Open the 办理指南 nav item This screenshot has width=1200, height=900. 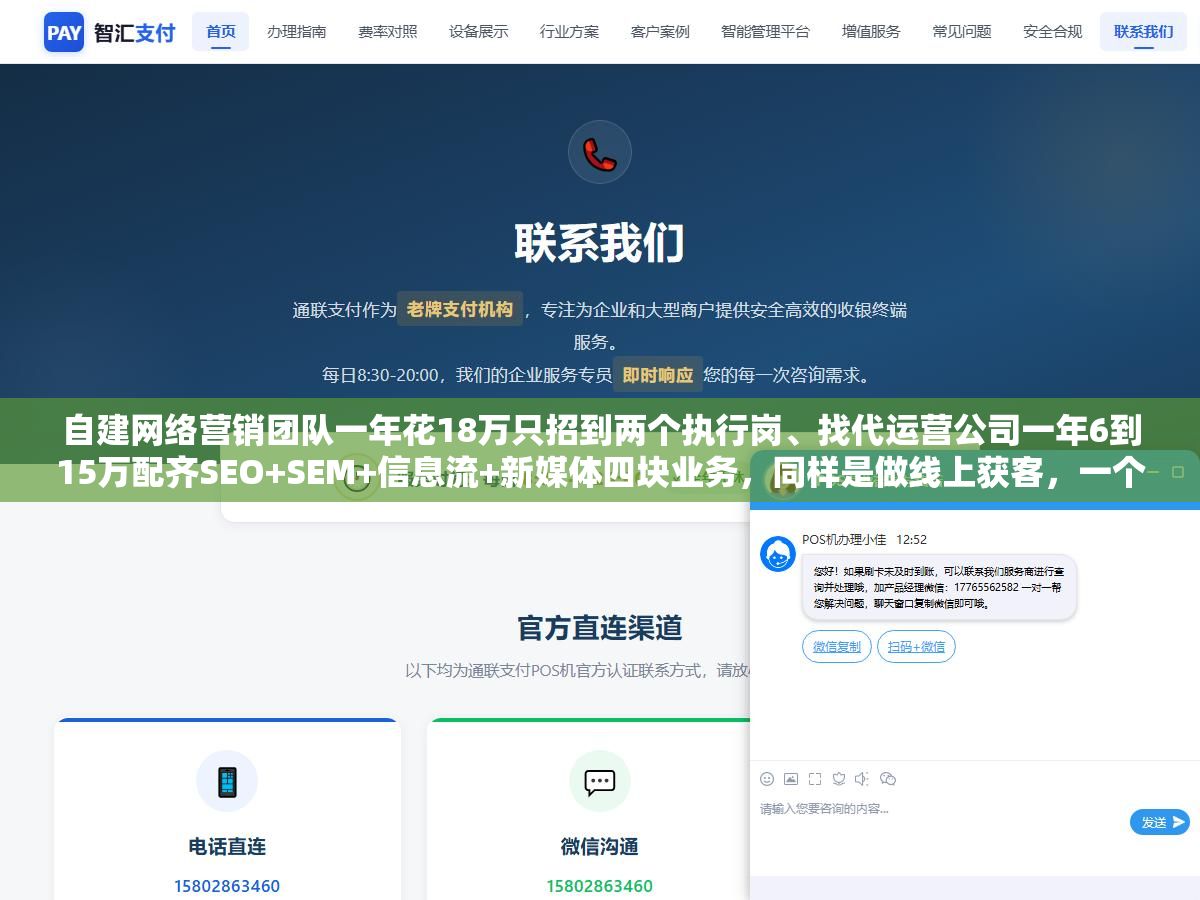(296, 32)
